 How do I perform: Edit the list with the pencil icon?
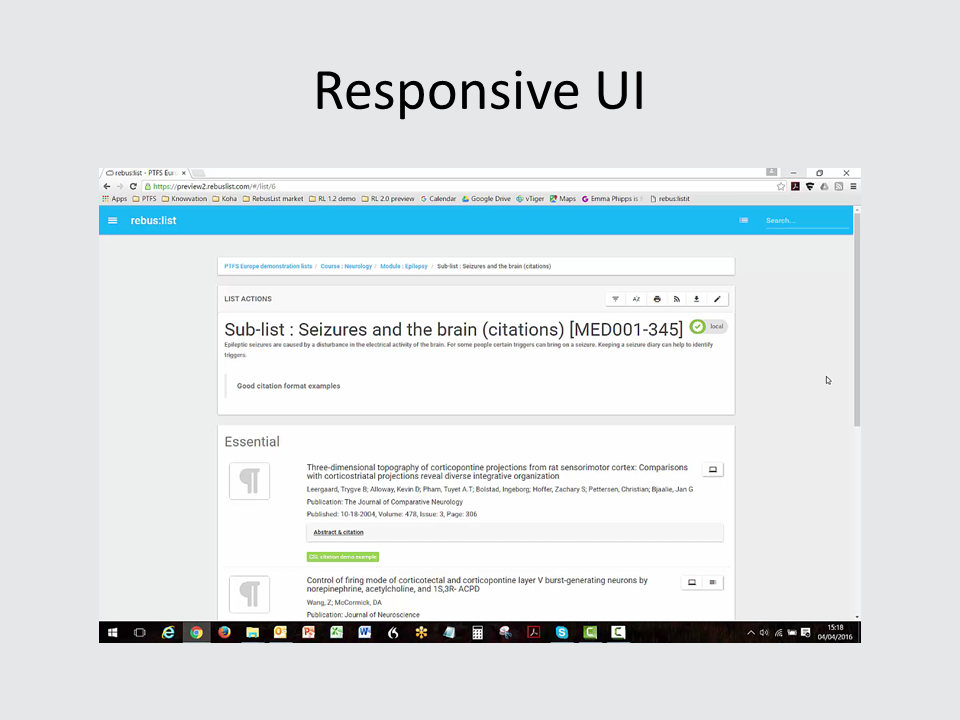click(x=717, y=299)
